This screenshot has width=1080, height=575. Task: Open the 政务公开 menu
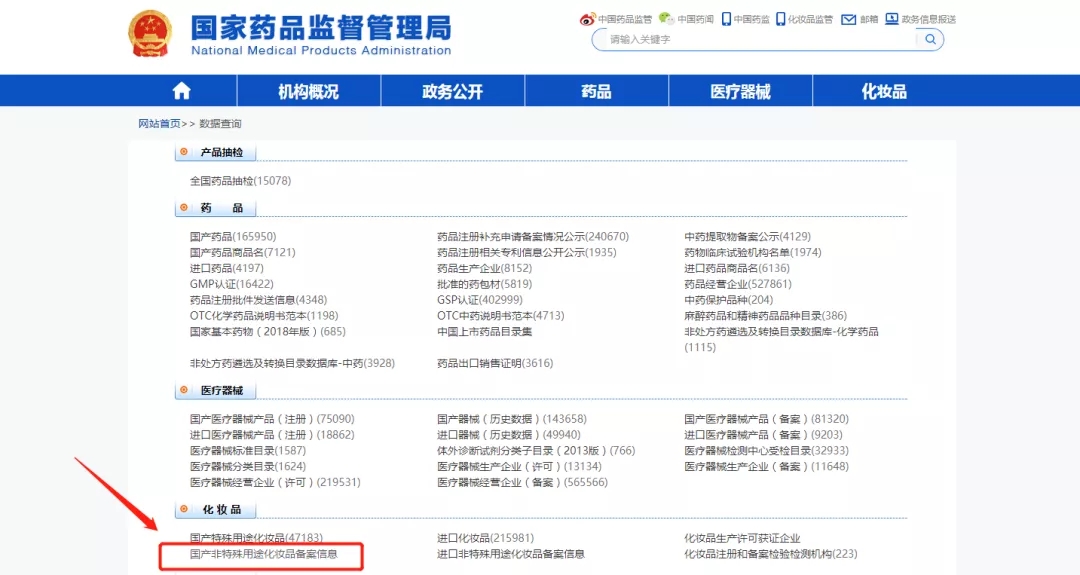(453, 91)
